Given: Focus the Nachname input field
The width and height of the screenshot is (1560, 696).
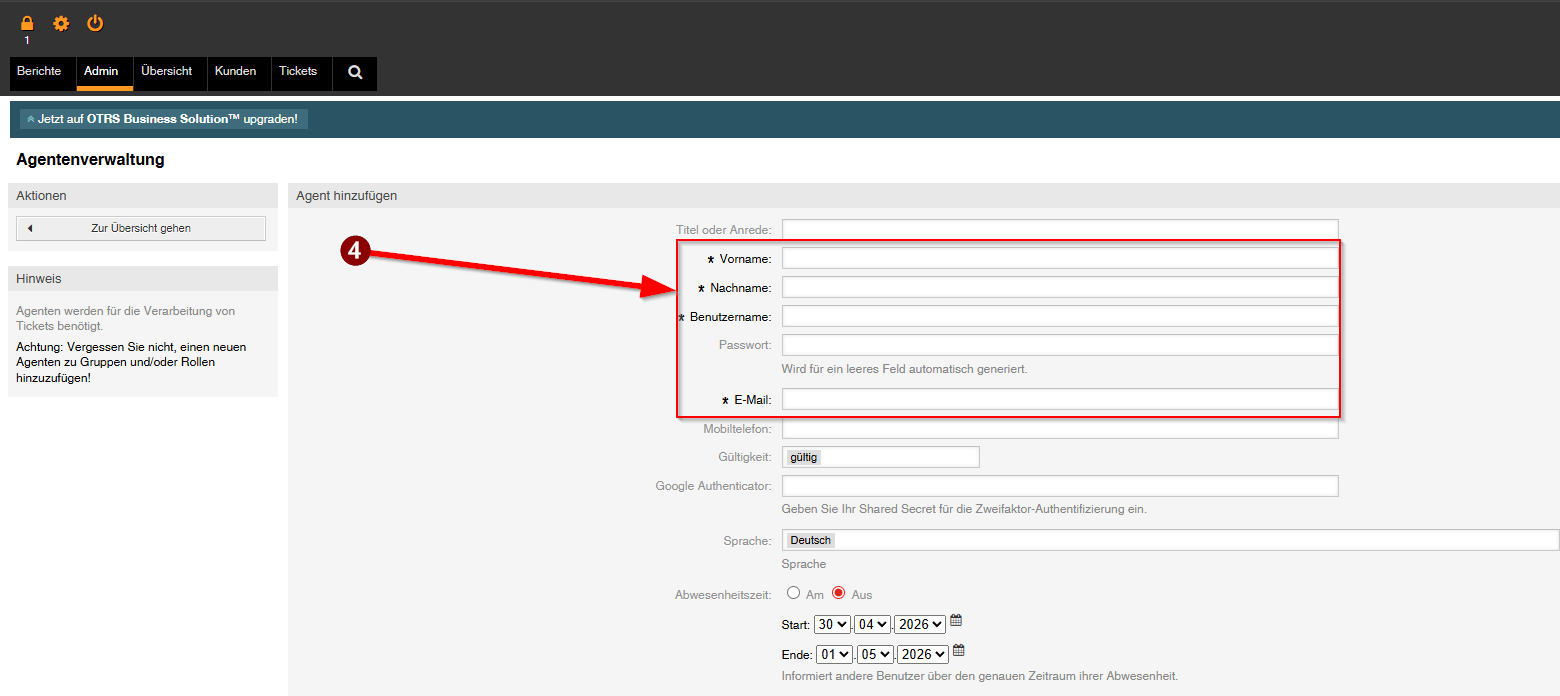Looking at the screenshot, I should click(x=1060, y=288).
